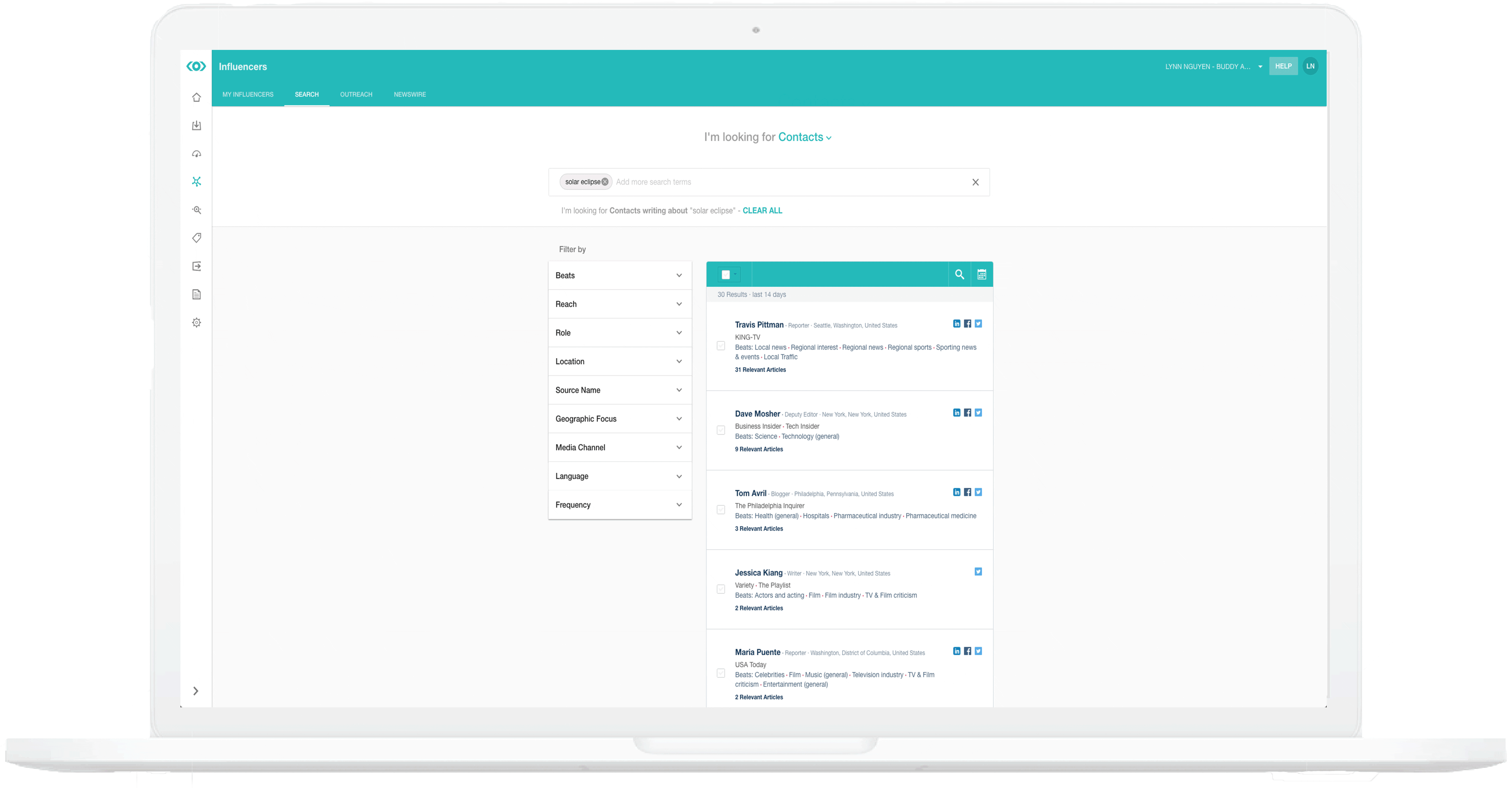Open Tom Avril's Twitter icon
The height and width of the screenshot is (788, 1512).
[x=978, y=492]
